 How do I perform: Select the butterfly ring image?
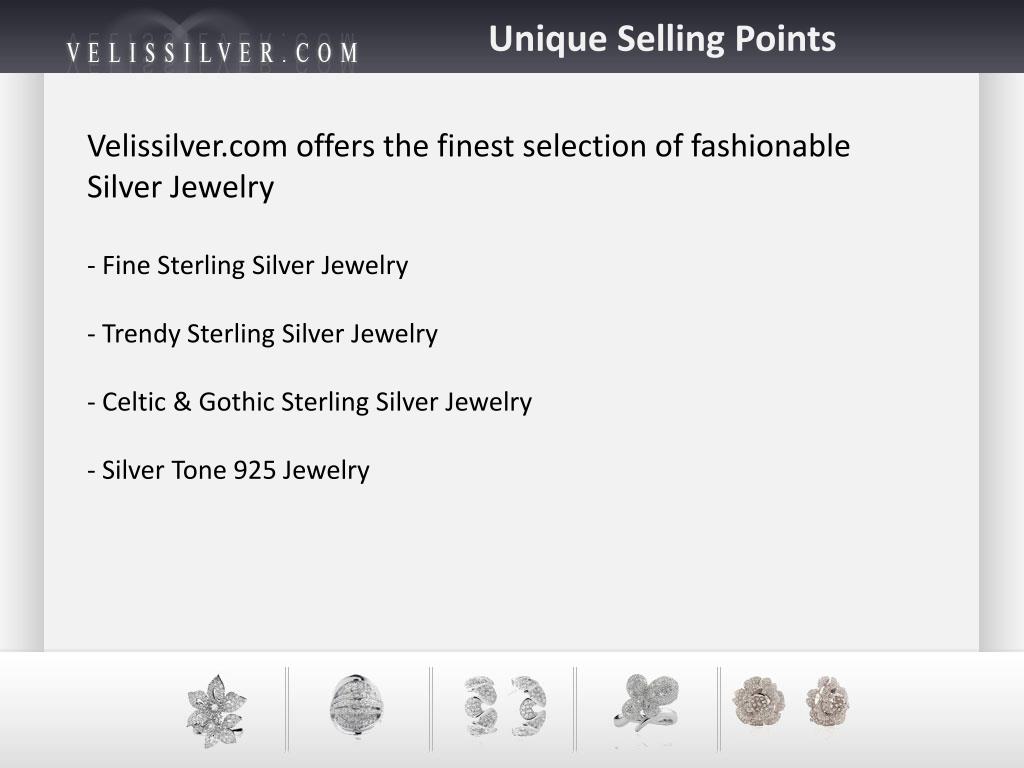point(647,702)
